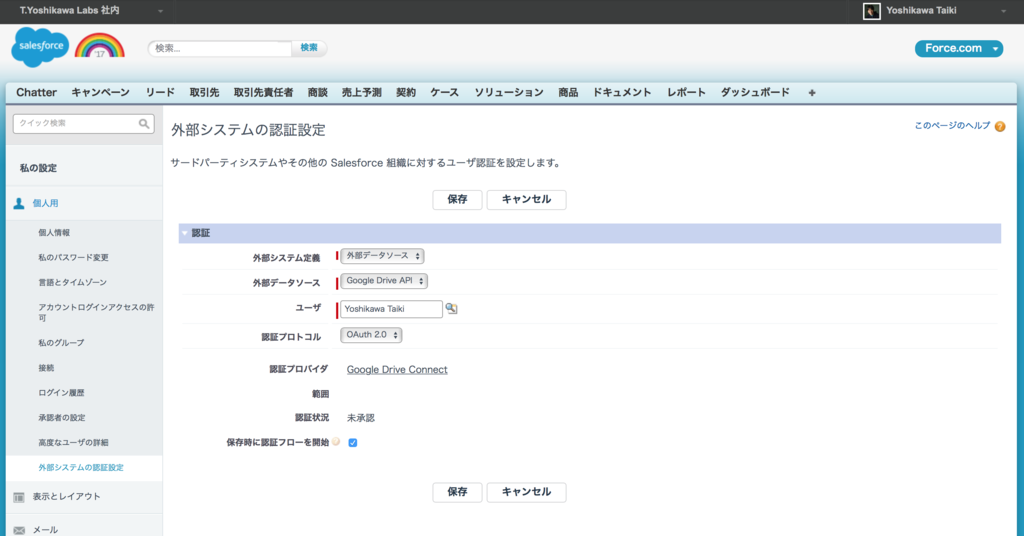Click the top キャンセル button
This screenshot has width=1024, height=536.
[x=526, y=200]
